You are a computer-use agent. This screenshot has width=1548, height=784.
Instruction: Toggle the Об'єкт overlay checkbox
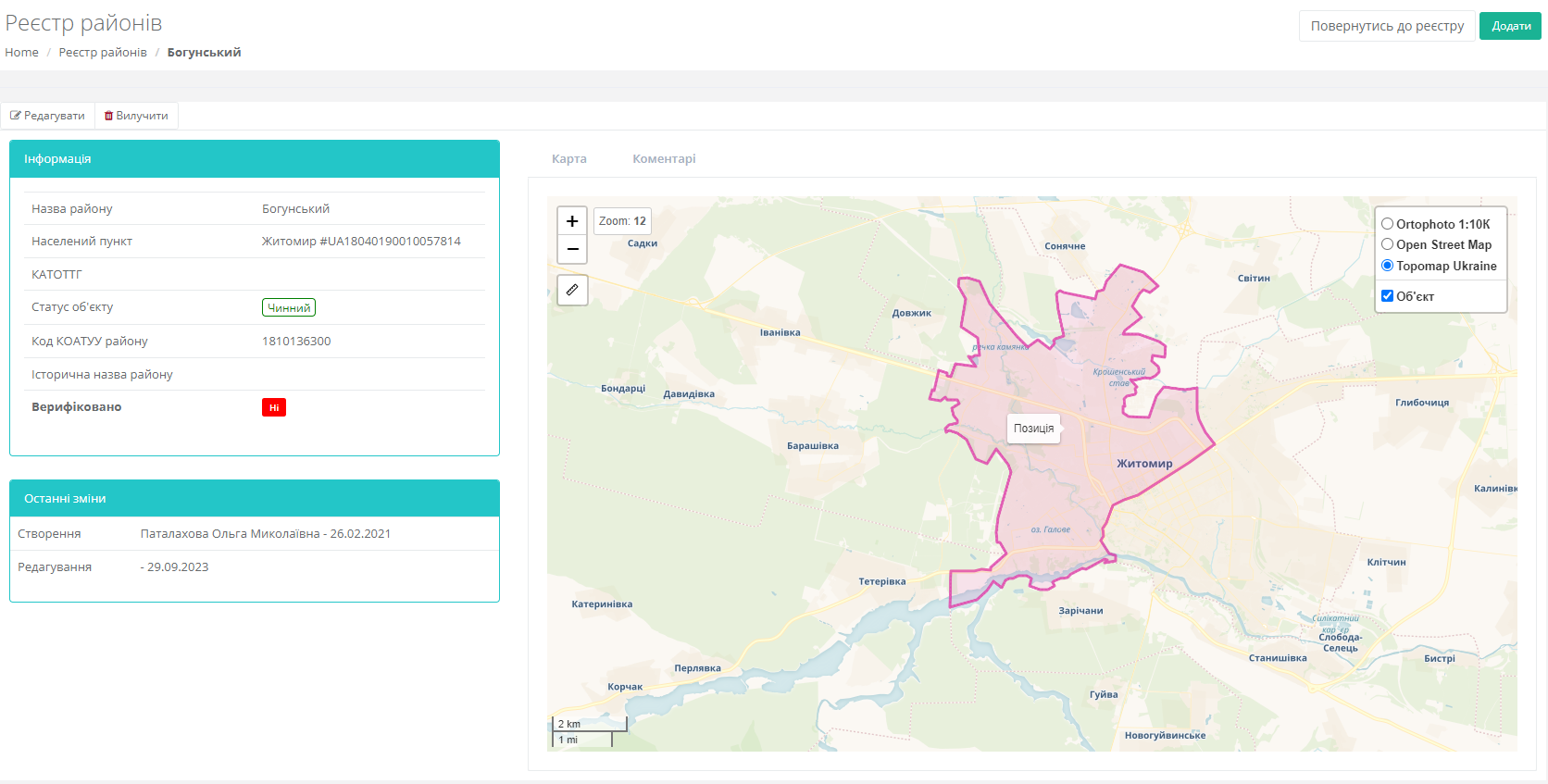(x=1387, y=296)
